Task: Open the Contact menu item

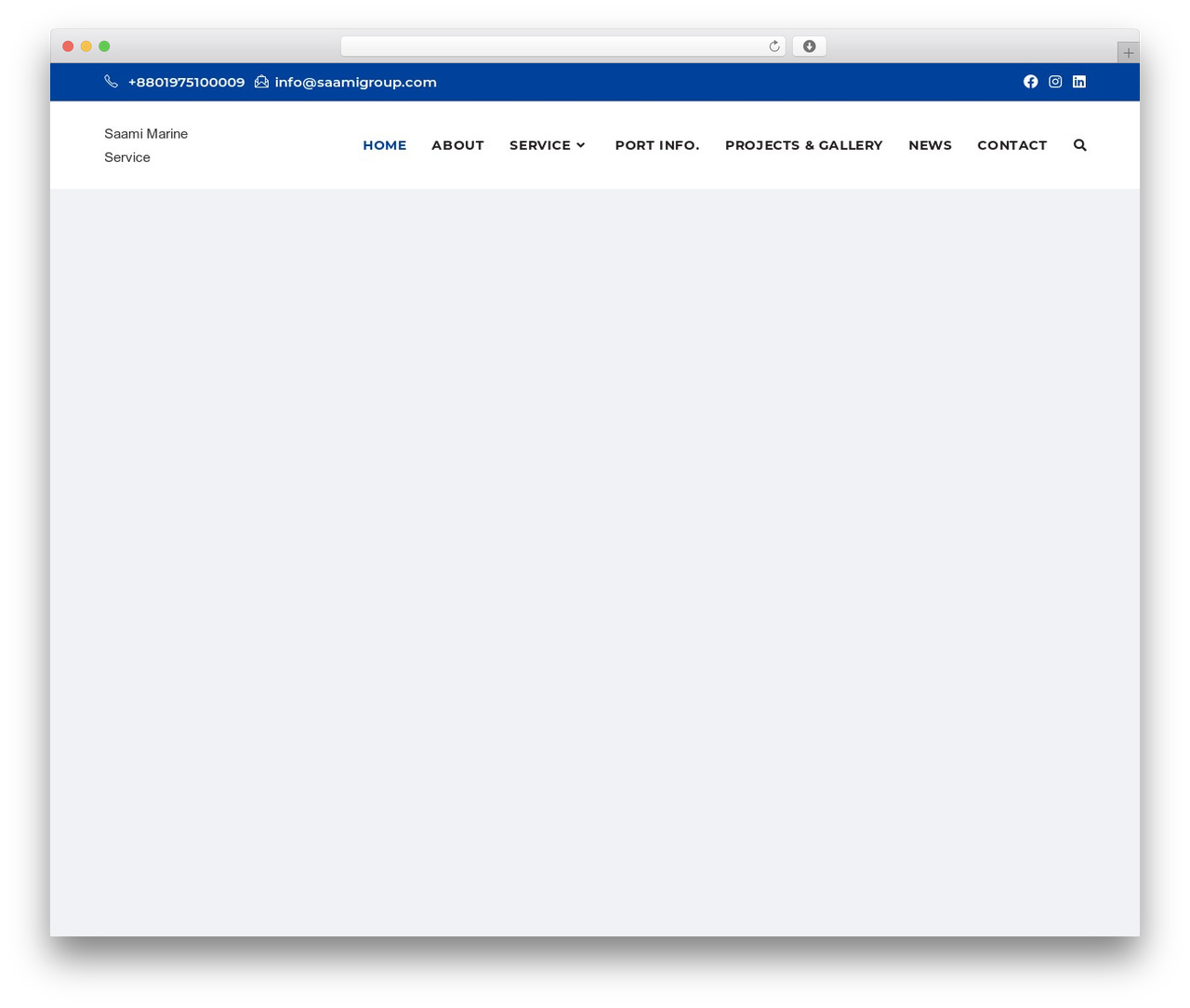Action: 1012,145
